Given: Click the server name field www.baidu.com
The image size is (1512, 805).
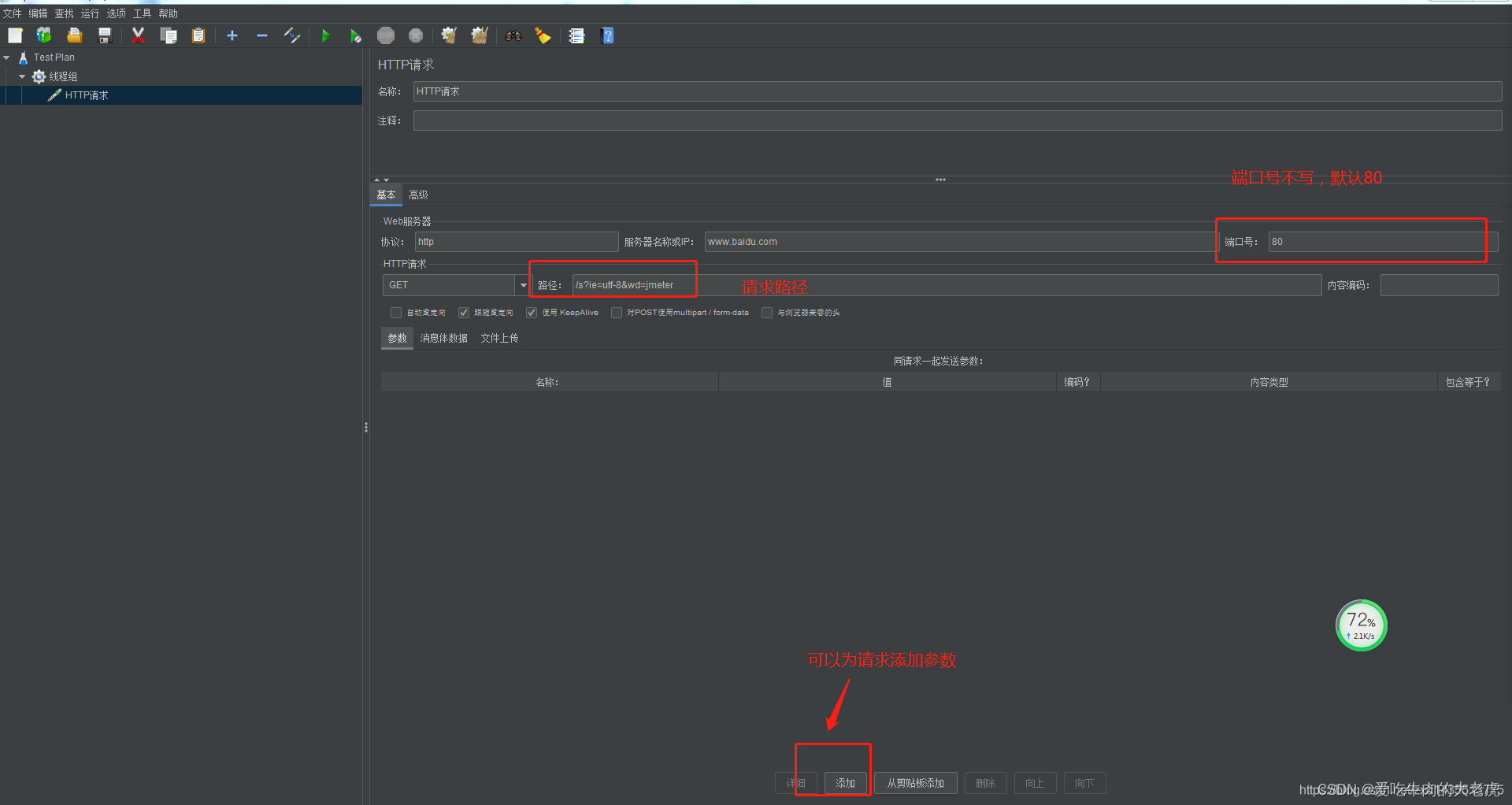Looking at the screenshot, I should coord(961,242).
